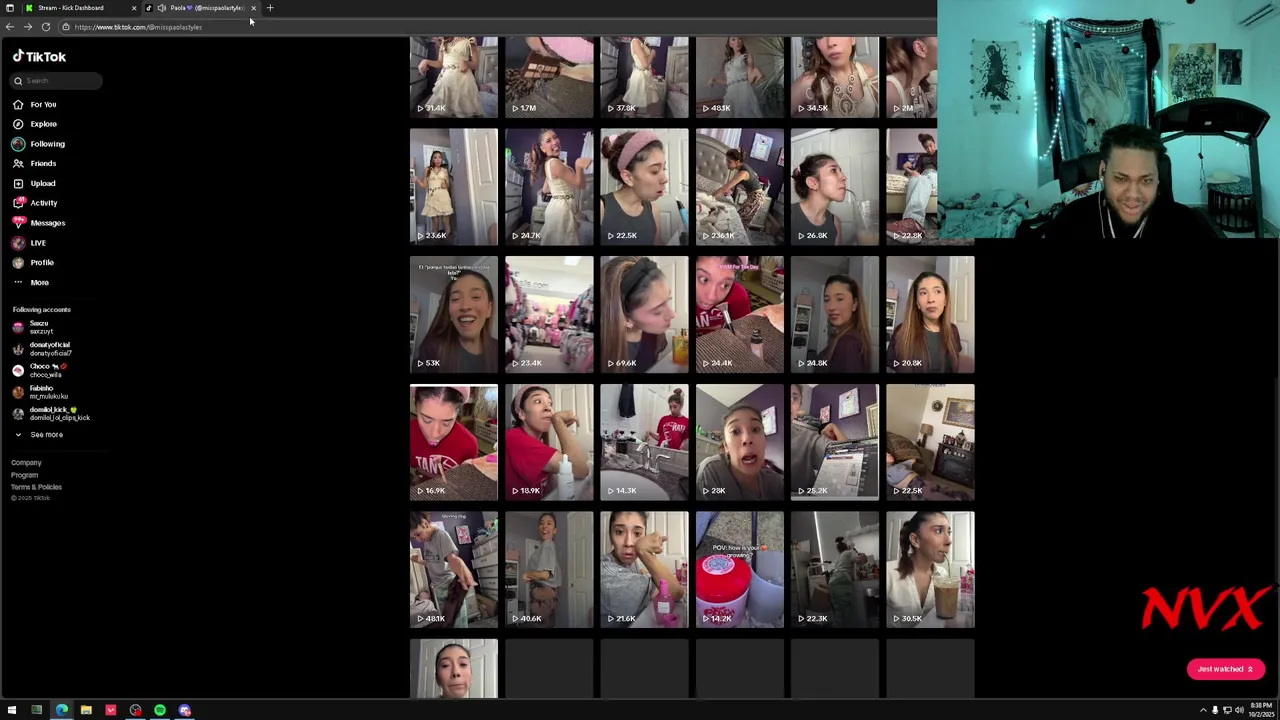Open the video with 28K views

[x=740, y=442]
